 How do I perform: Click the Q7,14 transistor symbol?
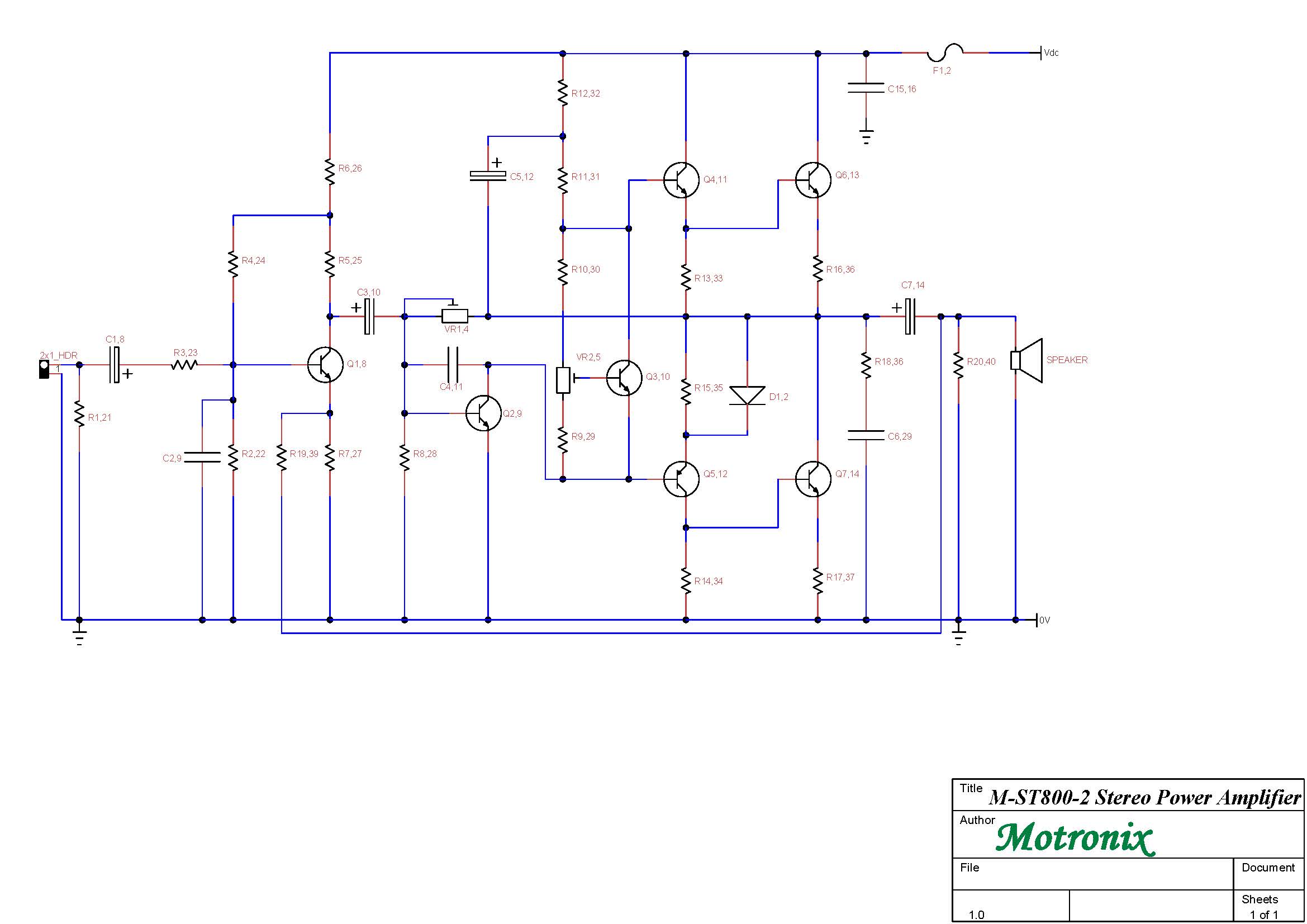(813, 479)
